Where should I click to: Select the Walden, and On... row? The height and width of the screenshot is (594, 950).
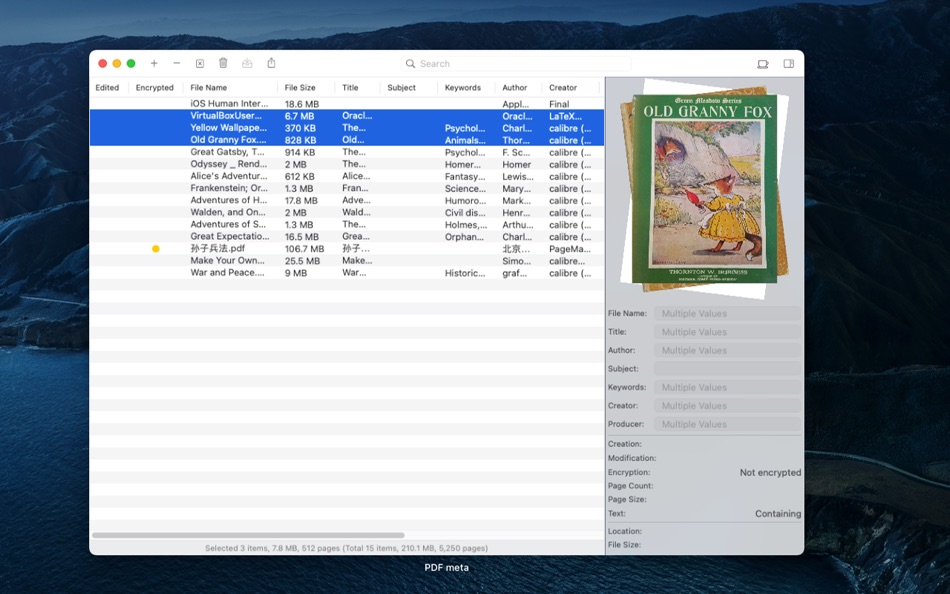coord(347,213)
